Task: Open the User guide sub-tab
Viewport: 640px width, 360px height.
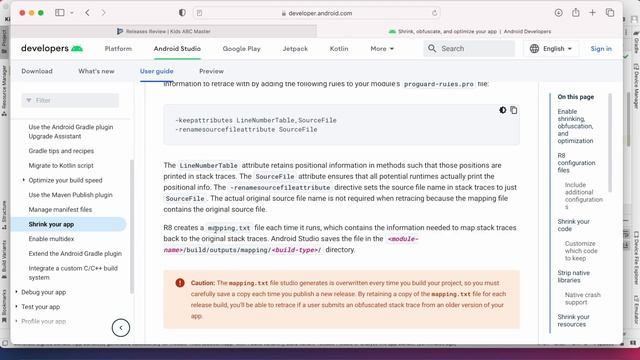Action: [x=157, y=71]
